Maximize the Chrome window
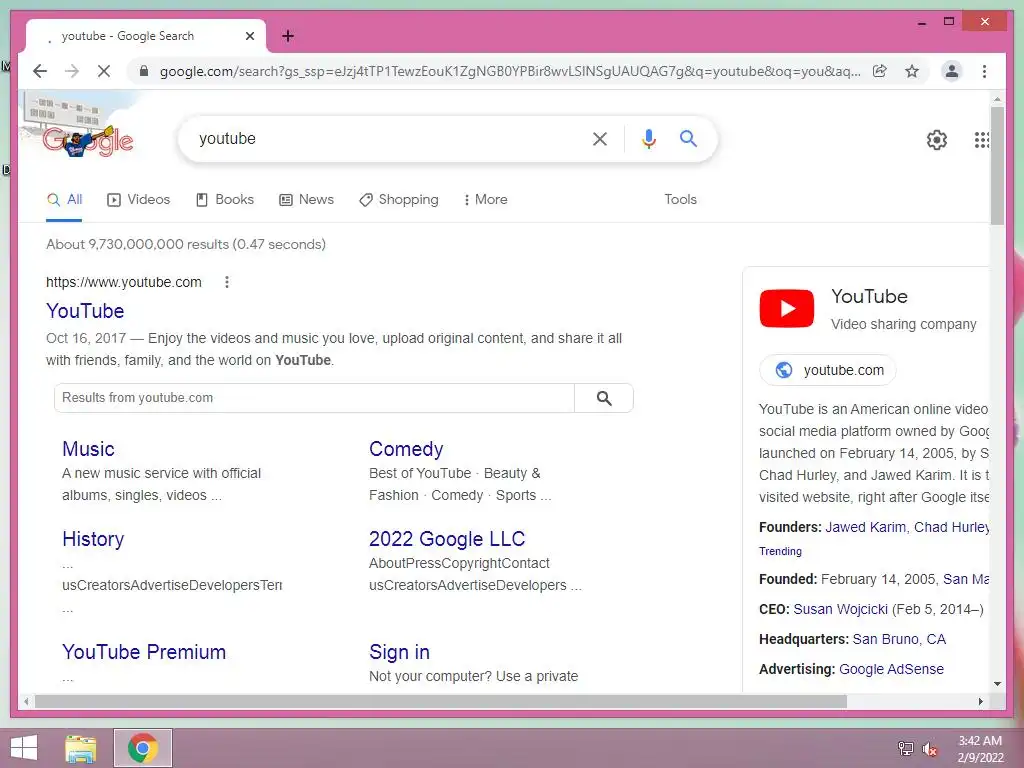This screenshot has height=768, width=1024. (949, 22)
